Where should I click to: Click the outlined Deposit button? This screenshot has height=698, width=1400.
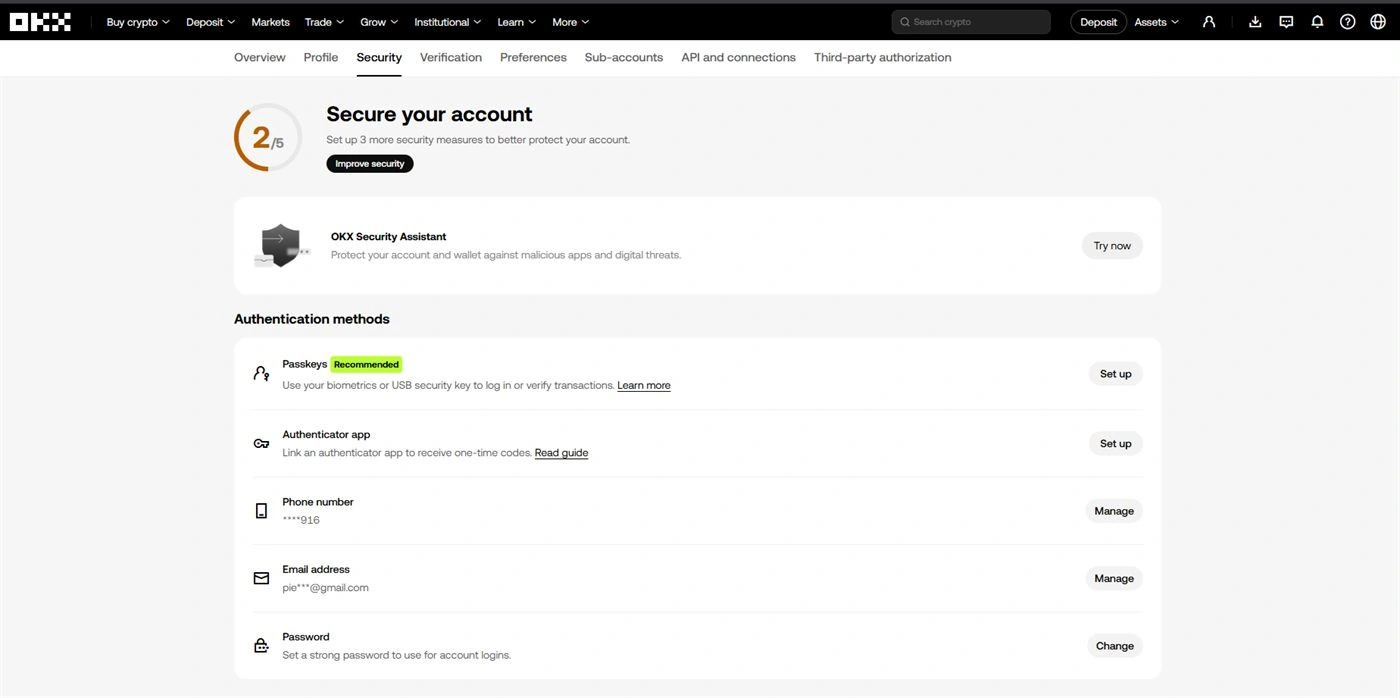click(x=1098, y=22)
